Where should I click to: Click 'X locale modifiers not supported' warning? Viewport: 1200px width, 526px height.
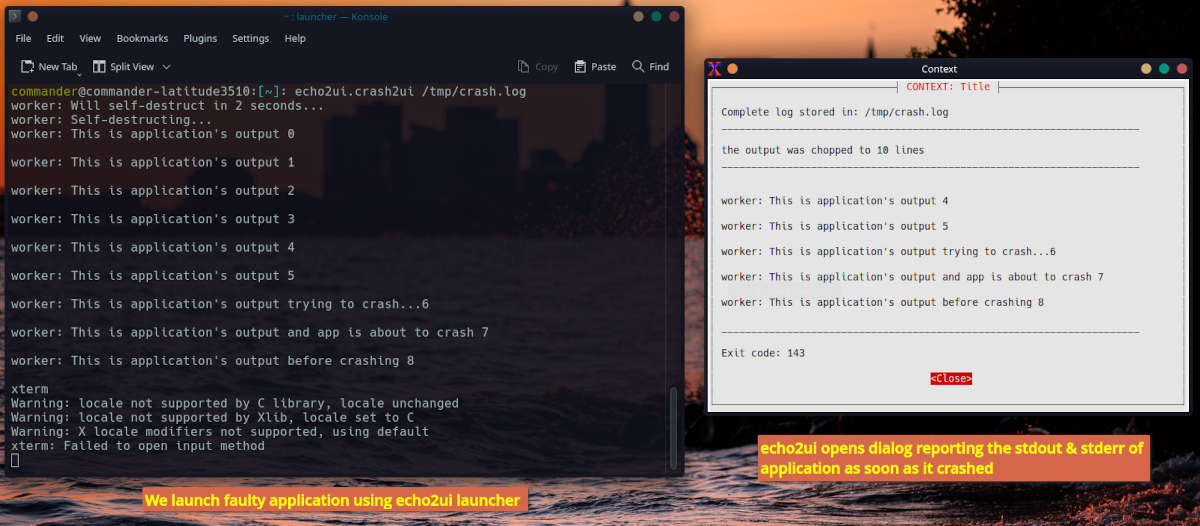click(219, 432)
